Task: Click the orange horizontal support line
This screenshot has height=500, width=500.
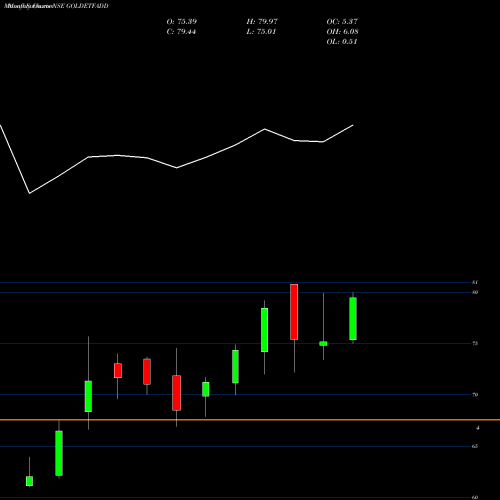Action: (x=250, y=420)
